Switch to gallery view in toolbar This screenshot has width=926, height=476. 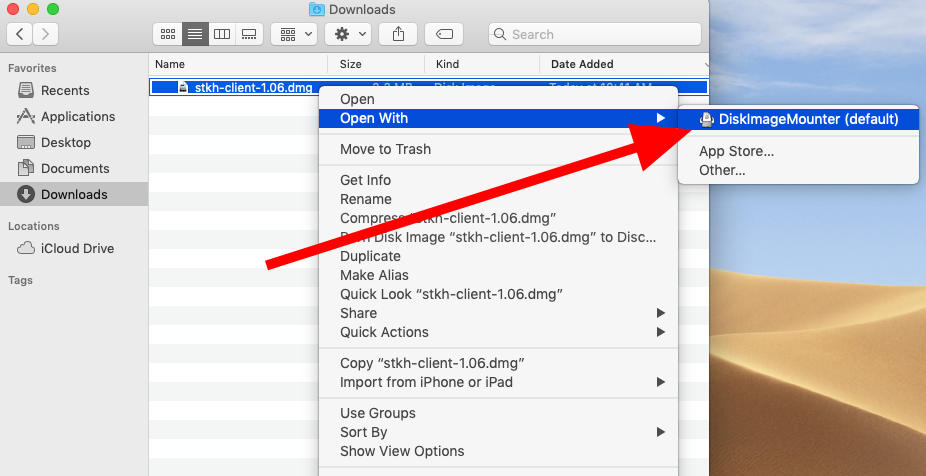[x=249, y=34]
